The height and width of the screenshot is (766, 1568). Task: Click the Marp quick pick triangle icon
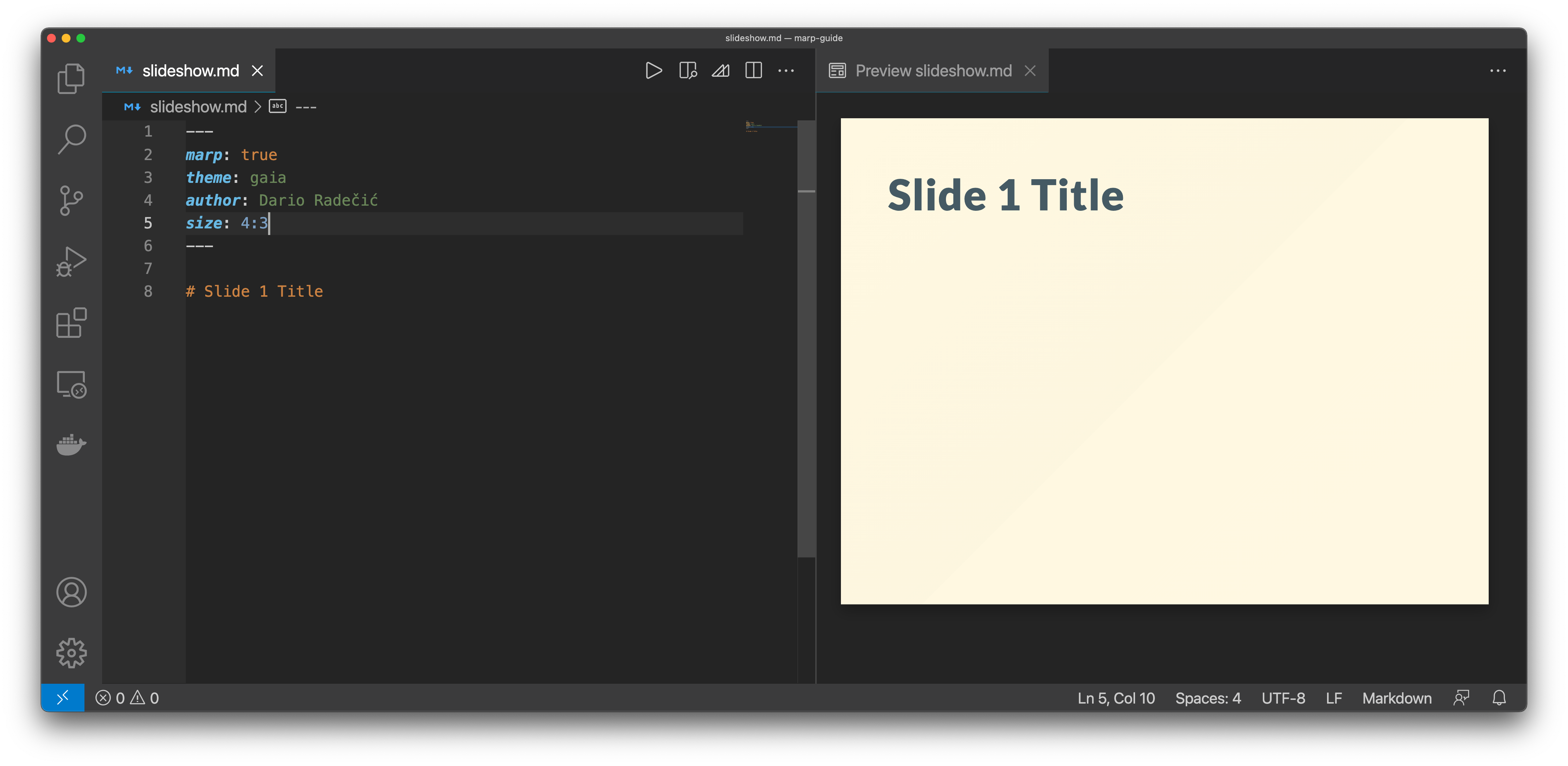coord(721,71)
